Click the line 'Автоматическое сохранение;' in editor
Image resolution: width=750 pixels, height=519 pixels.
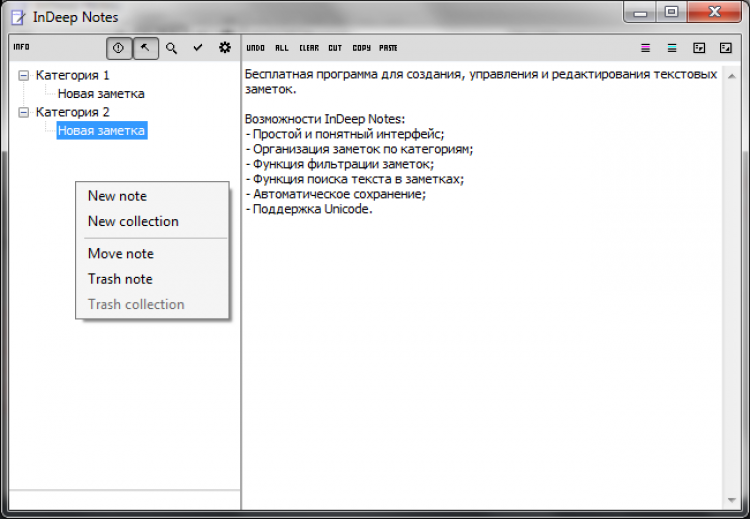click(335, 194)
